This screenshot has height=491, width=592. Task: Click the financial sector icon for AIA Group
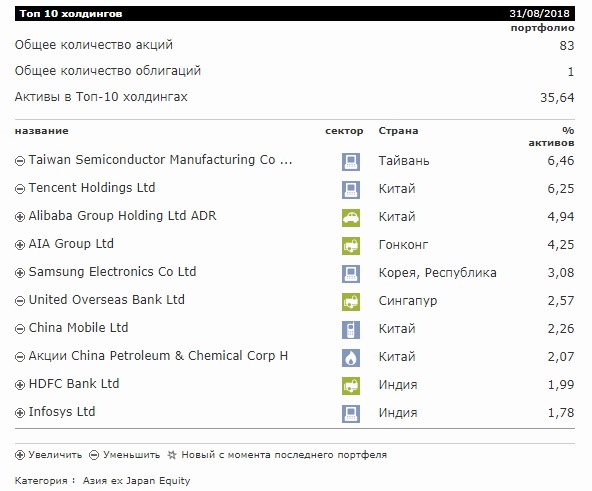(351, 246)
